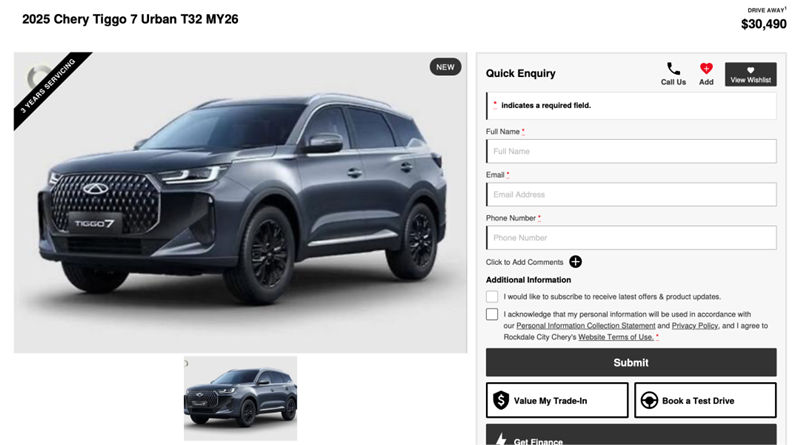Focus the Phone Number input field
This screenshot has height=445, width=800.
(631, 238)
